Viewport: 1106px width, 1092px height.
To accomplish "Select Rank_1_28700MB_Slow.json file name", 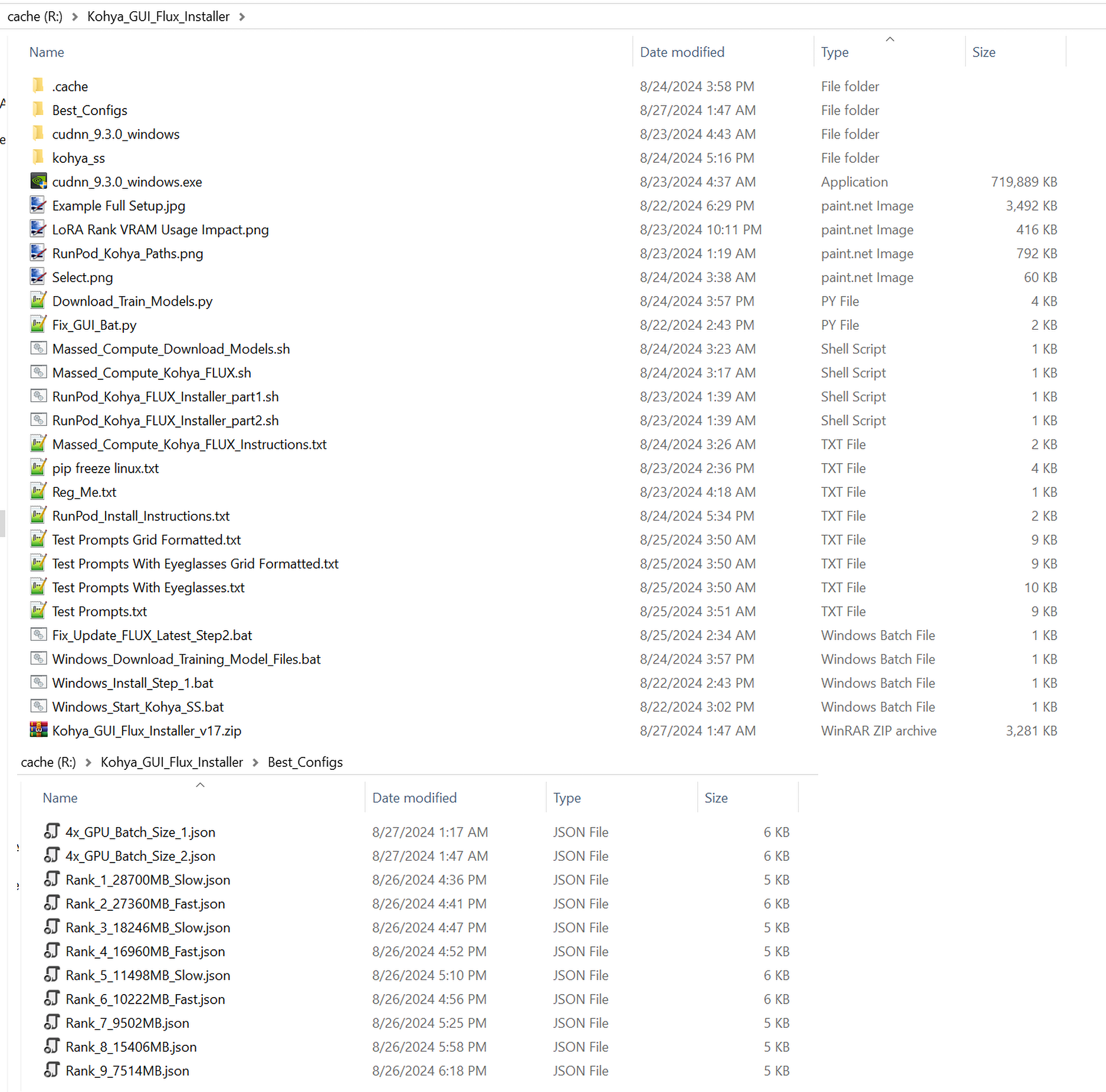I will coord(148,880).
